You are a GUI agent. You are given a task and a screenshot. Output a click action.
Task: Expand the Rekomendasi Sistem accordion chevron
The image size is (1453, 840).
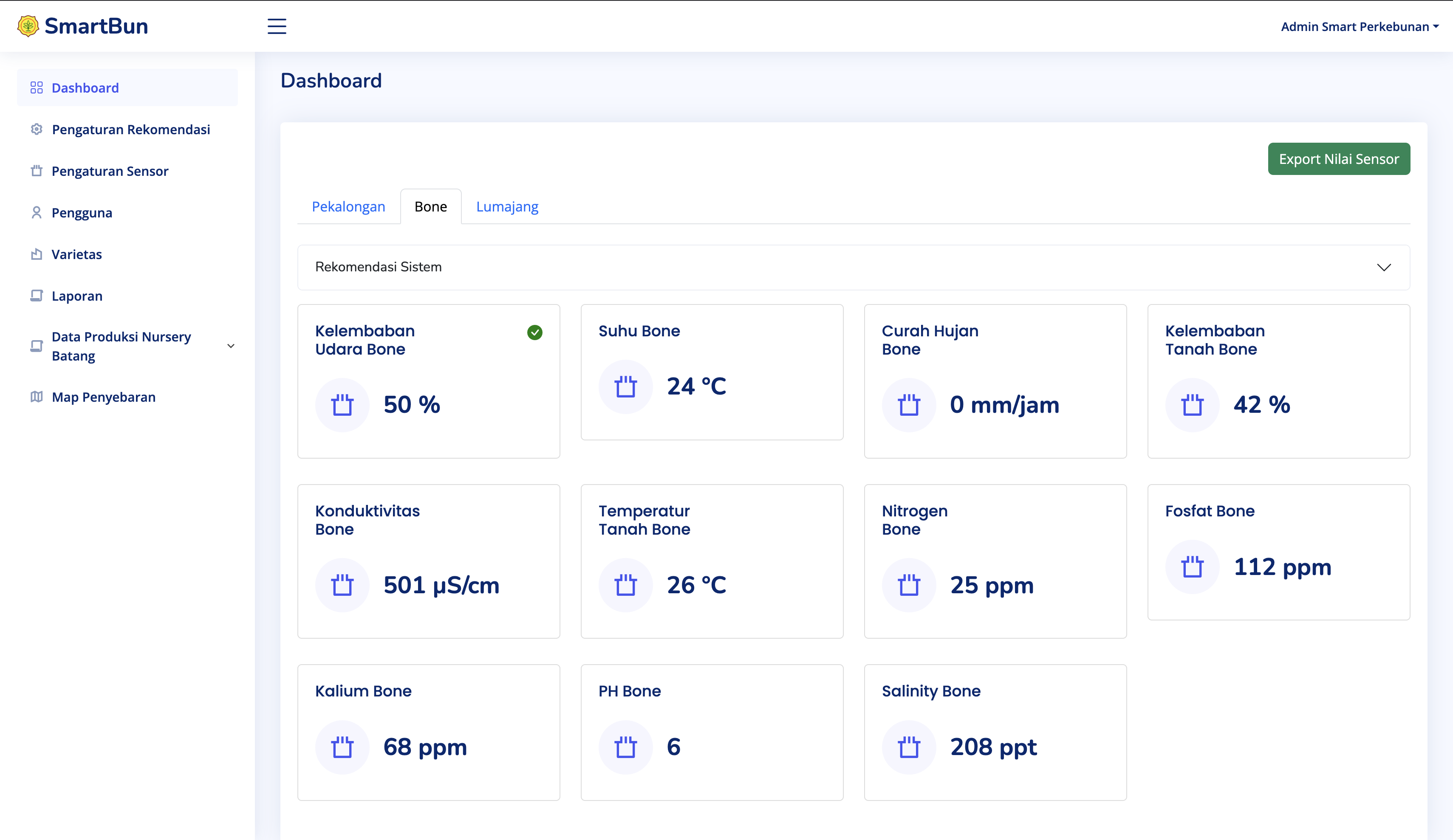tap(1384, 267)
